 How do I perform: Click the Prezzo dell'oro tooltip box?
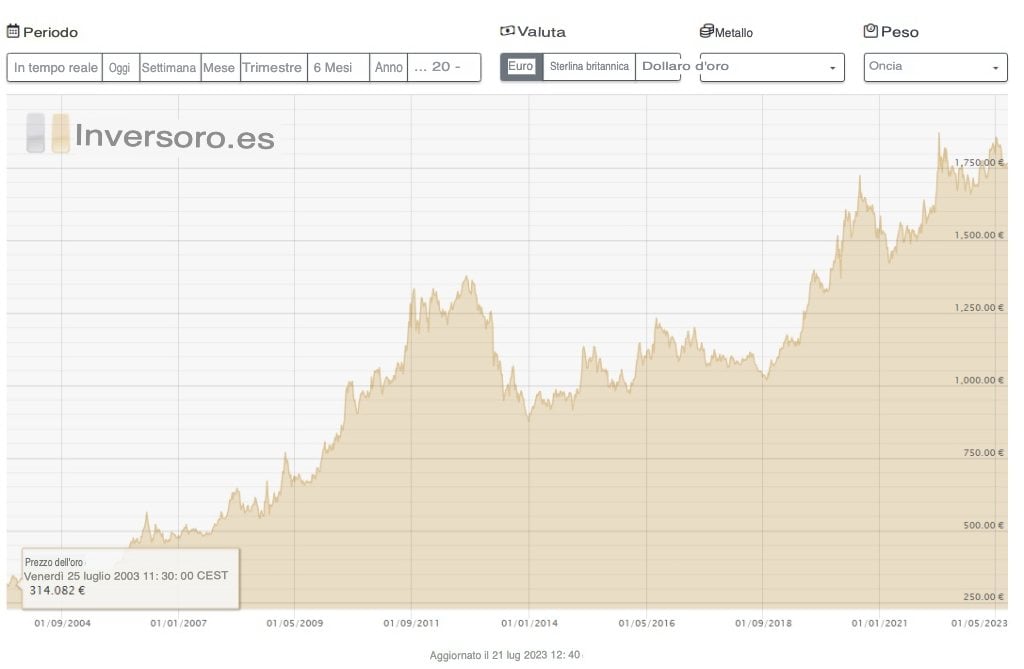pyautogui.click(x=130, y=578)
